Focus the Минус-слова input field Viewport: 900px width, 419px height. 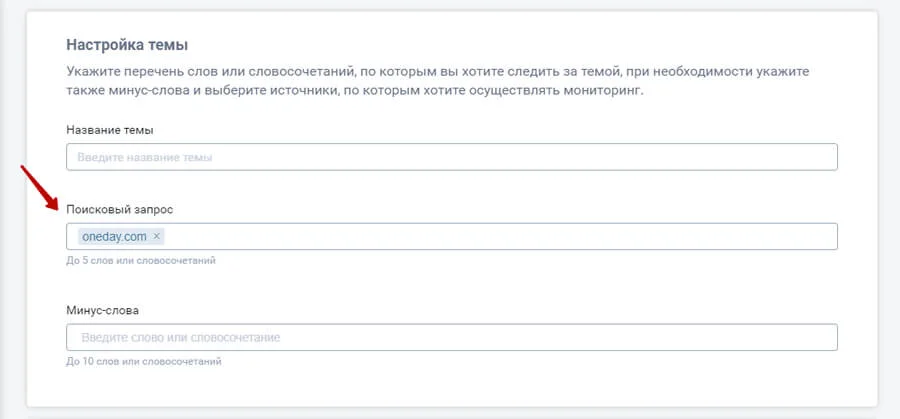pos(451,338)
